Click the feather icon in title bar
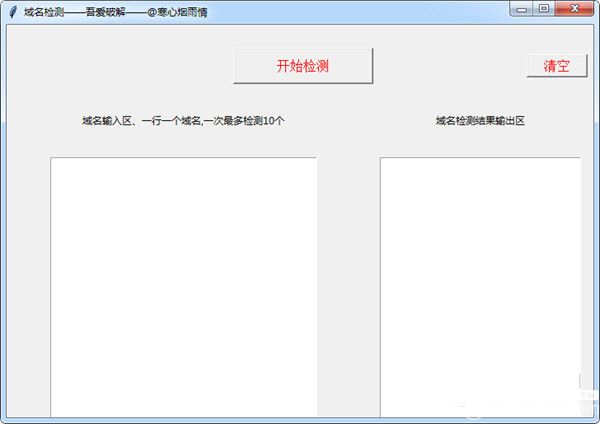The height and width of the screenshot is (424, 600). tap(13, 12)
